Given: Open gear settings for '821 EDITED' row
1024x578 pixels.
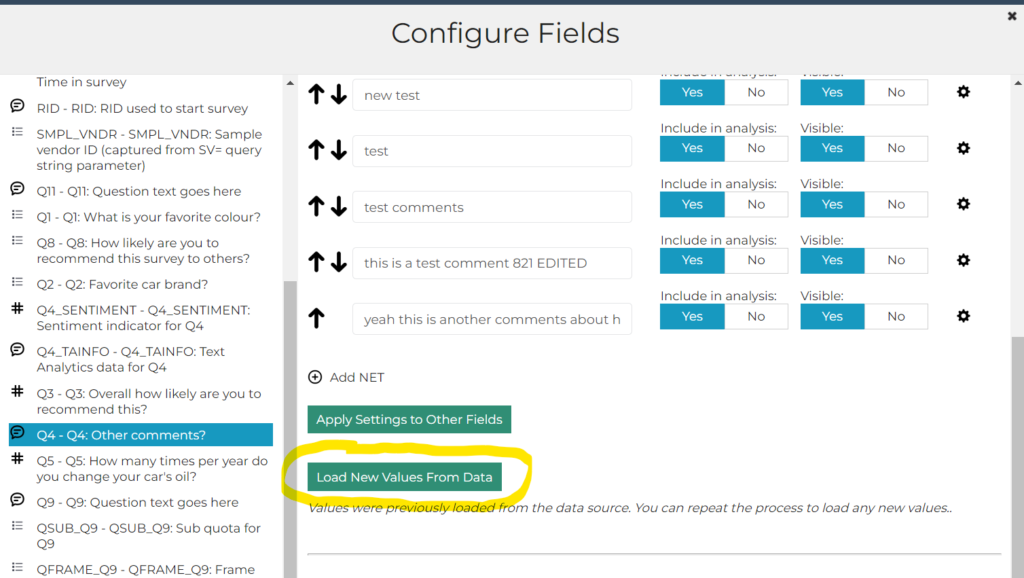Looking at the screenshot, I should (963, 261).
